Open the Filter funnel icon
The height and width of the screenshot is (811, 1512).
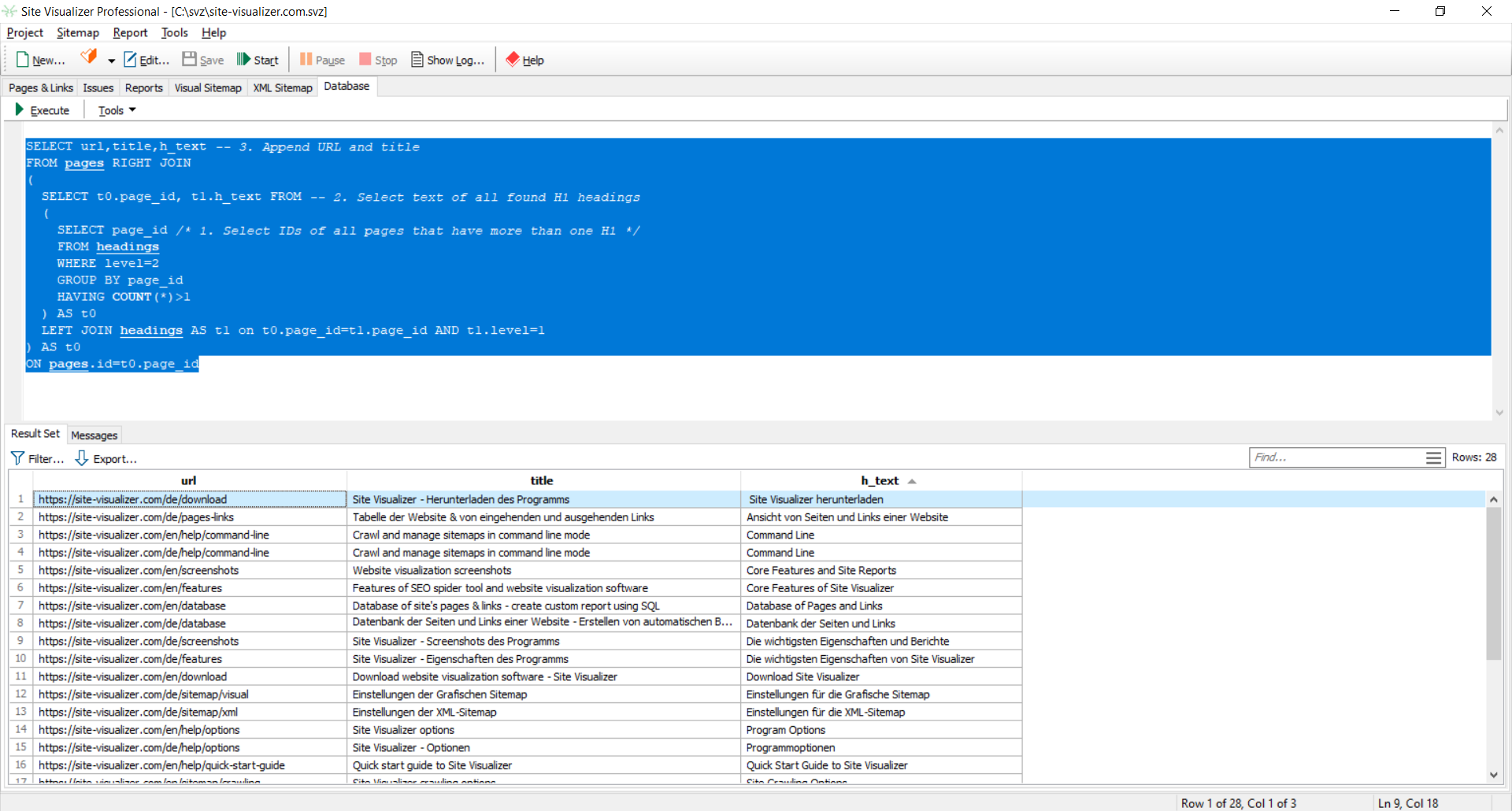point(17,458)
